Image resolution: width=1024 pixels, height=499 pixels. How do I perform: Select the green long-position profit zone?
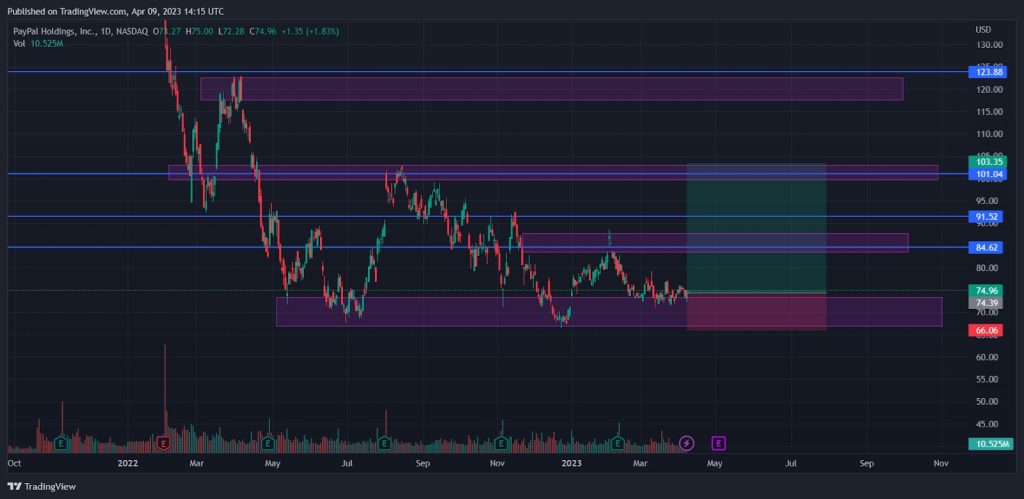pos(756,227)
